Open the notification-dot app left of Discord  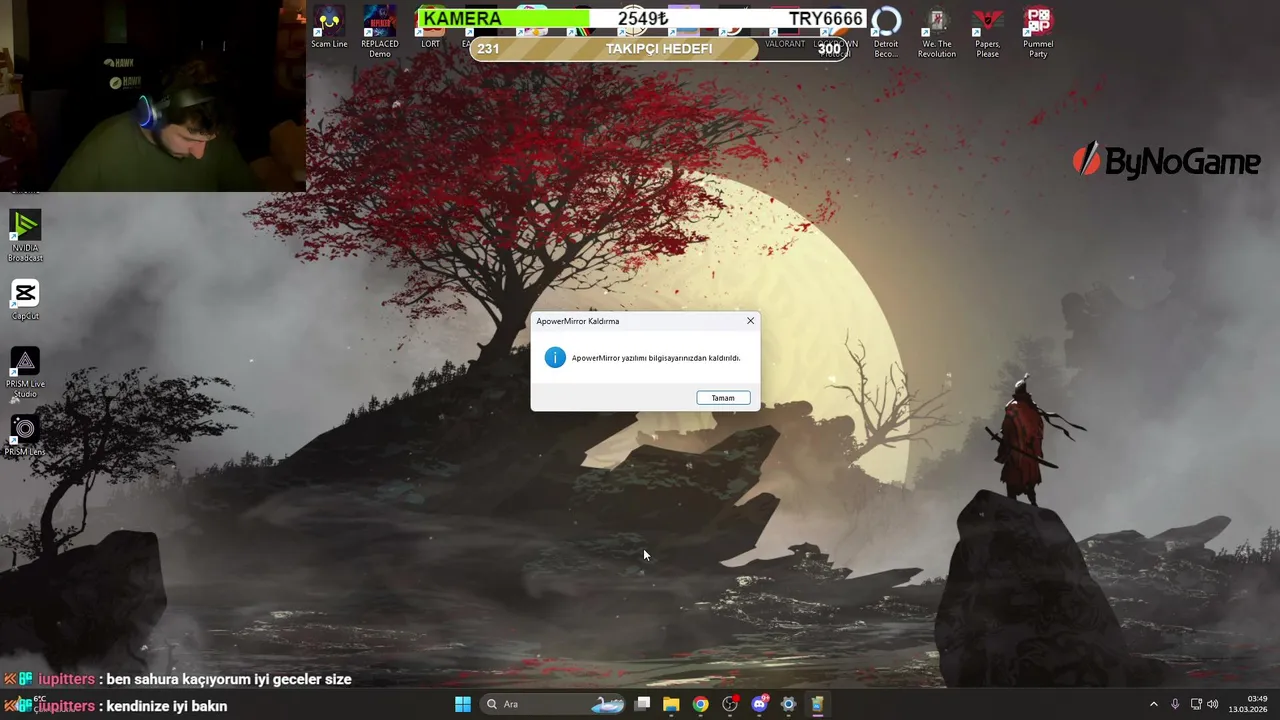pos(730,704)
